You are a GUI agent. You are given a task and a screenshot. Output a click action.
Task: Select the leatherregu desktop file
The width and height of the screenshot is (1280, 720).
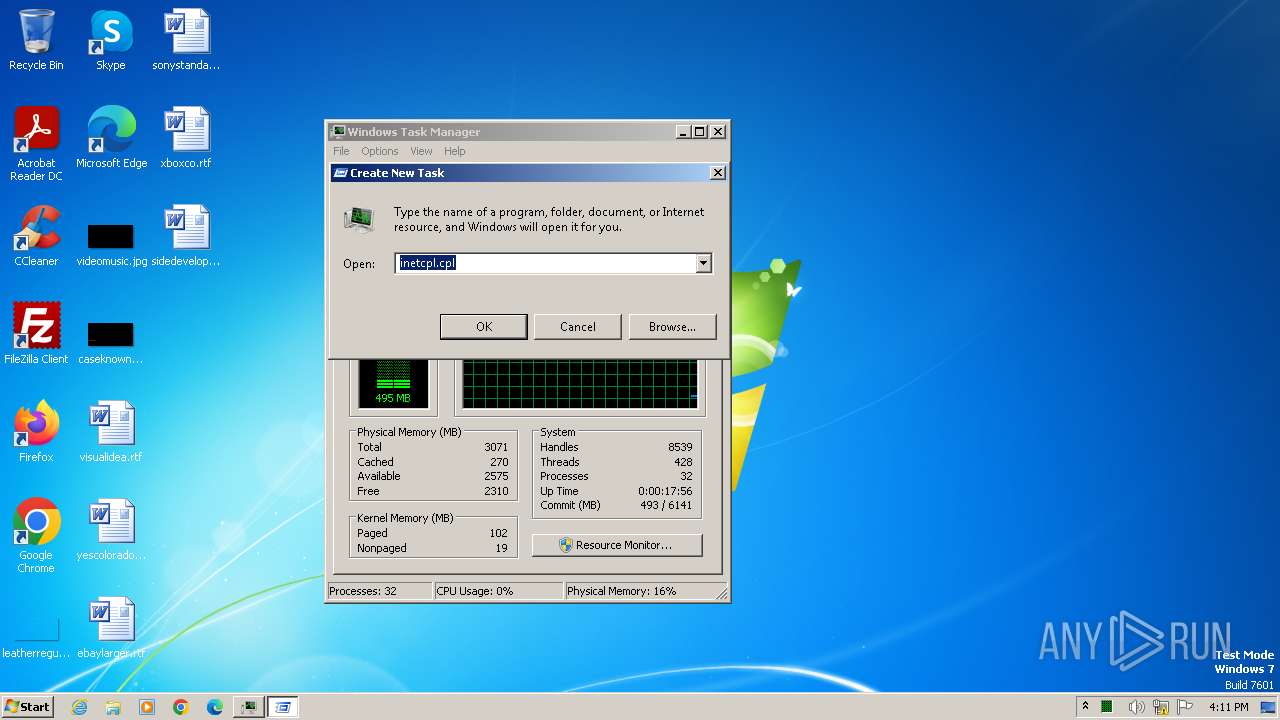click(x=36, y=637)
